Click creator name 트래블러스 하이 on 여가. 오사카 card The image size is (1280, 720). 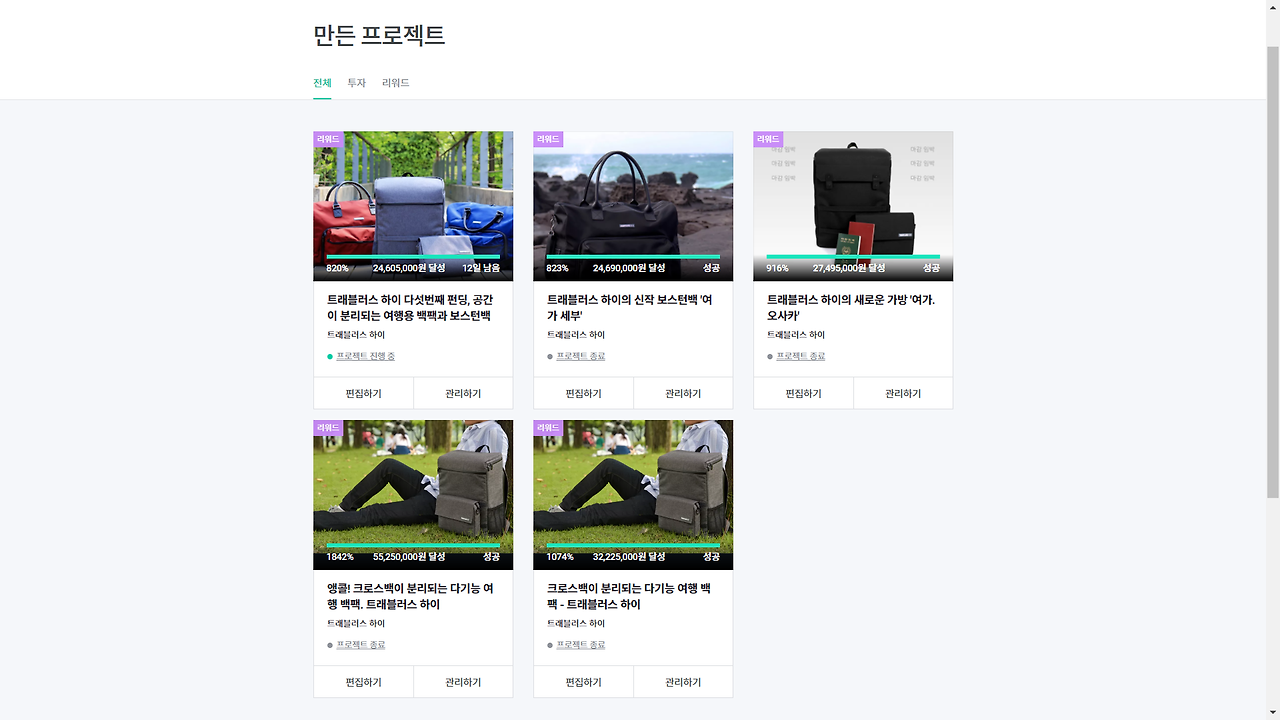(x=796, y=335)
